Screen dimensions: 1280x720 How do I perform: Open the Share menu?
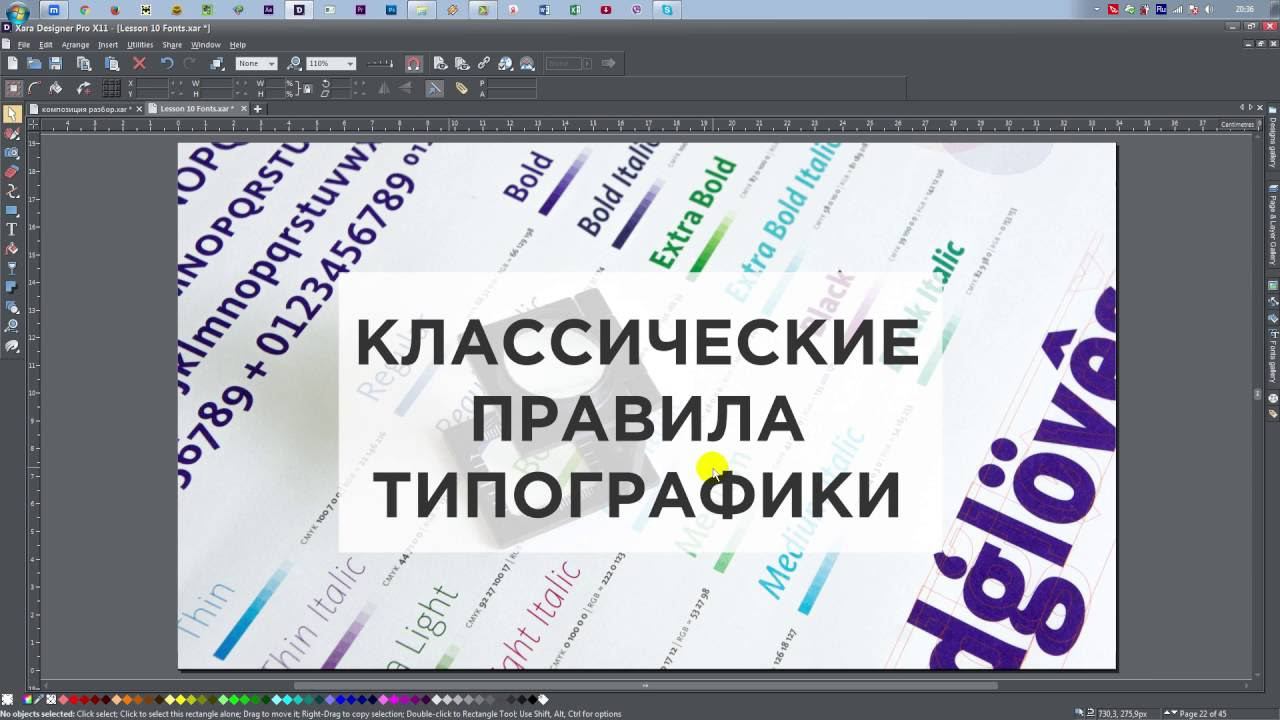pyautogui.click(x=172, y=45)
